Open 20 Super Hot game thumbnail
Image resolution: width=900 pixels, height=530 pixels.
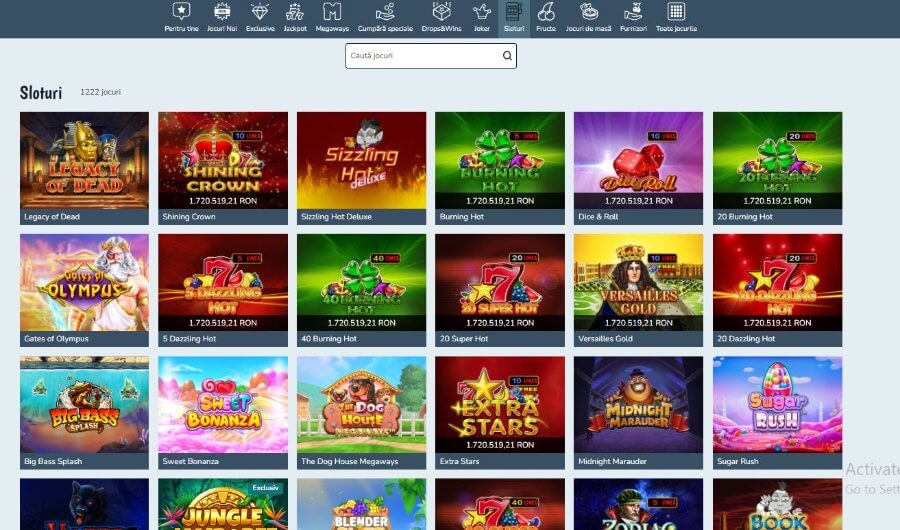point(500,282)
